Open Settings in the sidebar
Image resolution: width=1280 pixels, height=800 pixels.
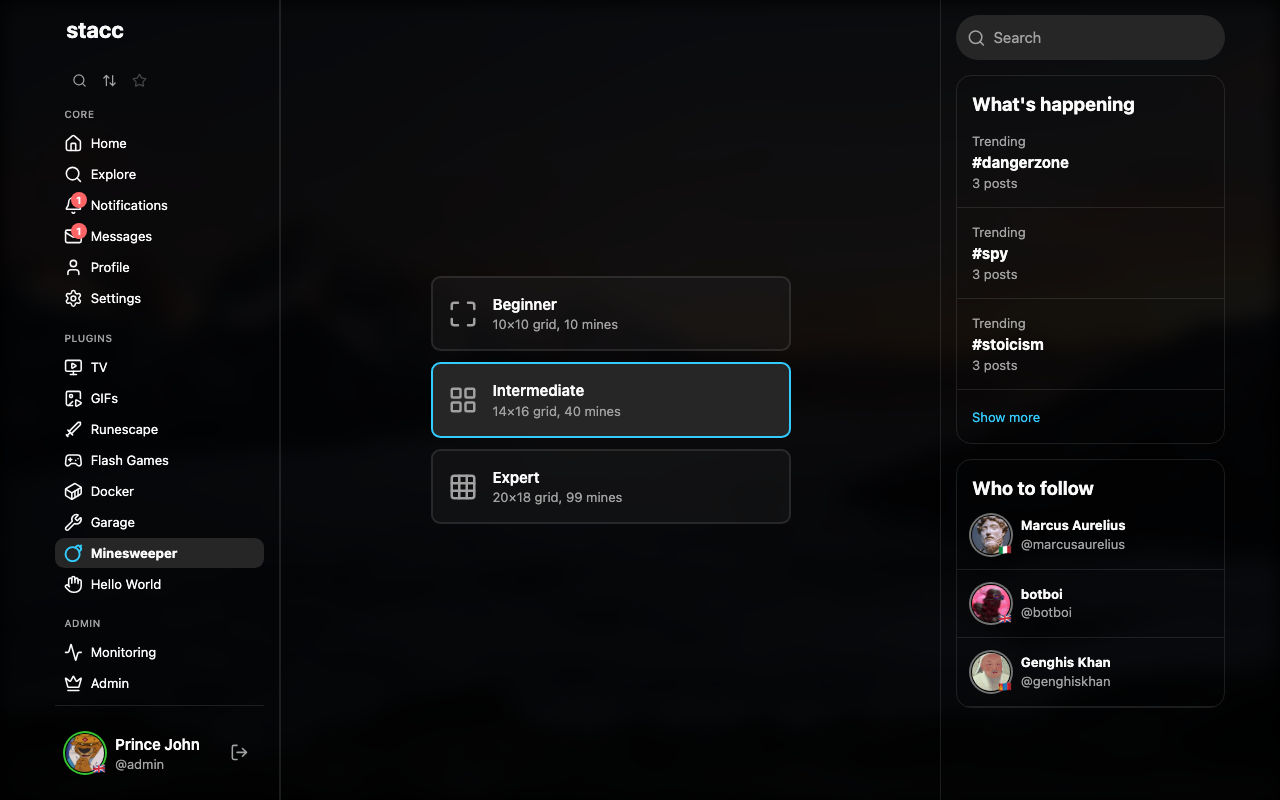coord(115,298)
